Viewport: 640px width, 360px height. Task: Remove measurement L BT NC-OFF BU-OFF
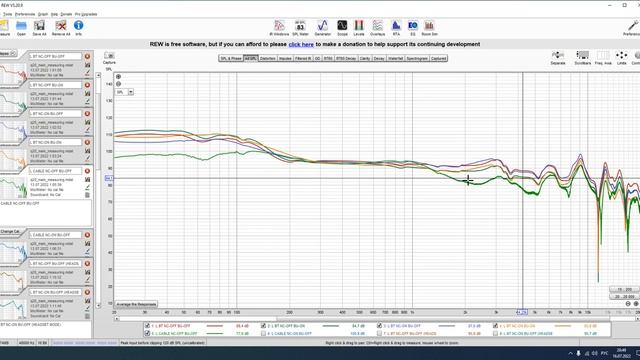pyautogui.click(x=87, y=56)
